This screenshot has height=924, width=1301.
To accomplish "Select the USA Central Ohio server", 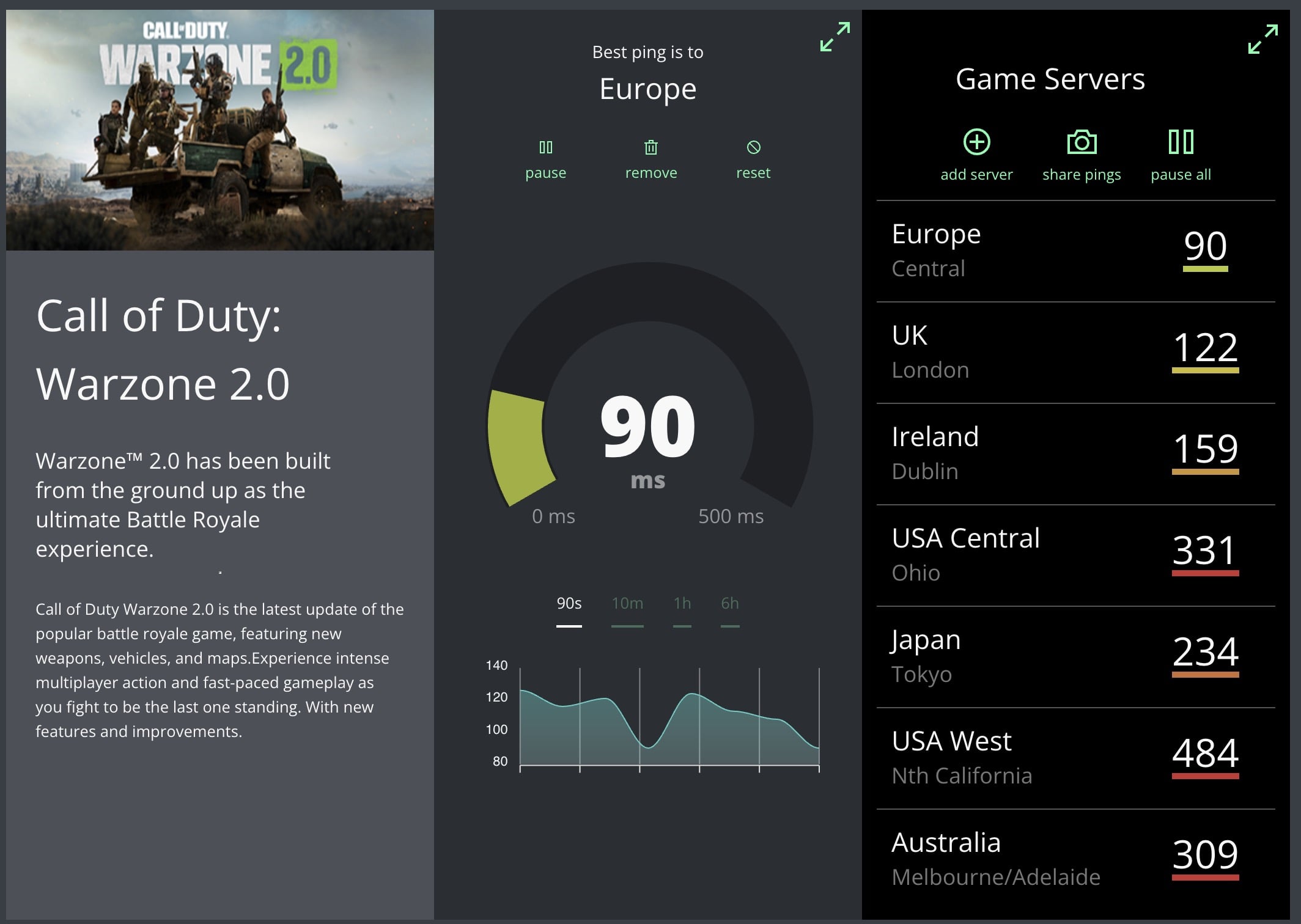I will [1075, 555].
